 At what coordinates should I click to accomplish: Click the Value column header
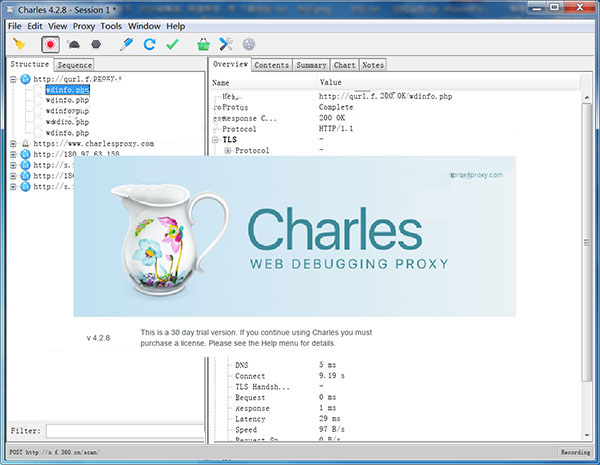coord(331,82)
